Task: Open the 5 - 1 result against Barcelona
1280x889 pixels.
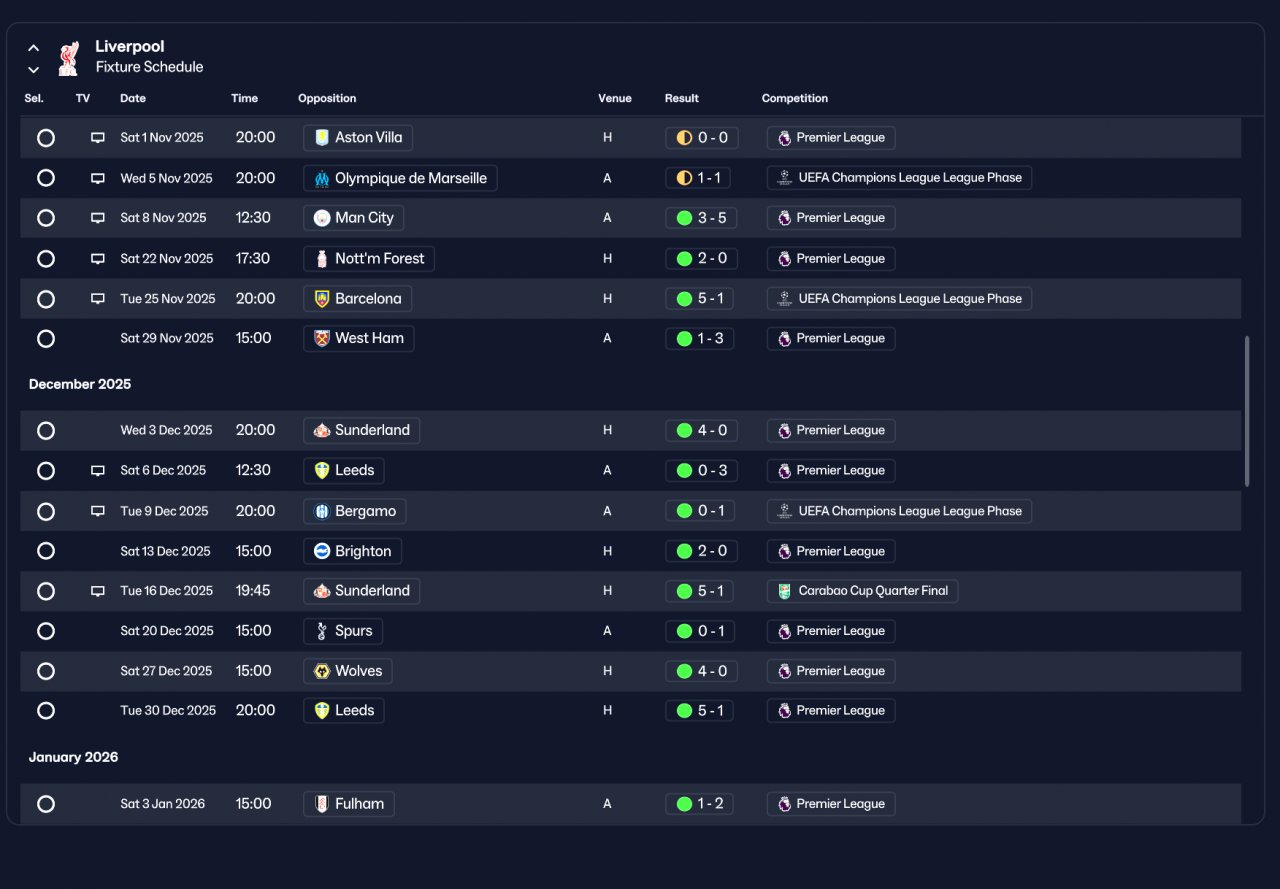Action: tap(700, 299)
